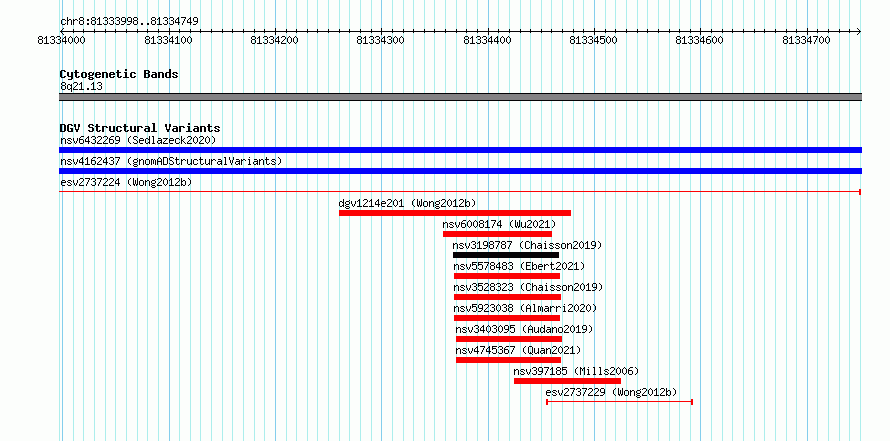The height and width of the screenshot is (441, 890).
Task: Click nsv5923038 (Almarri2020) label
Action: 525,308
